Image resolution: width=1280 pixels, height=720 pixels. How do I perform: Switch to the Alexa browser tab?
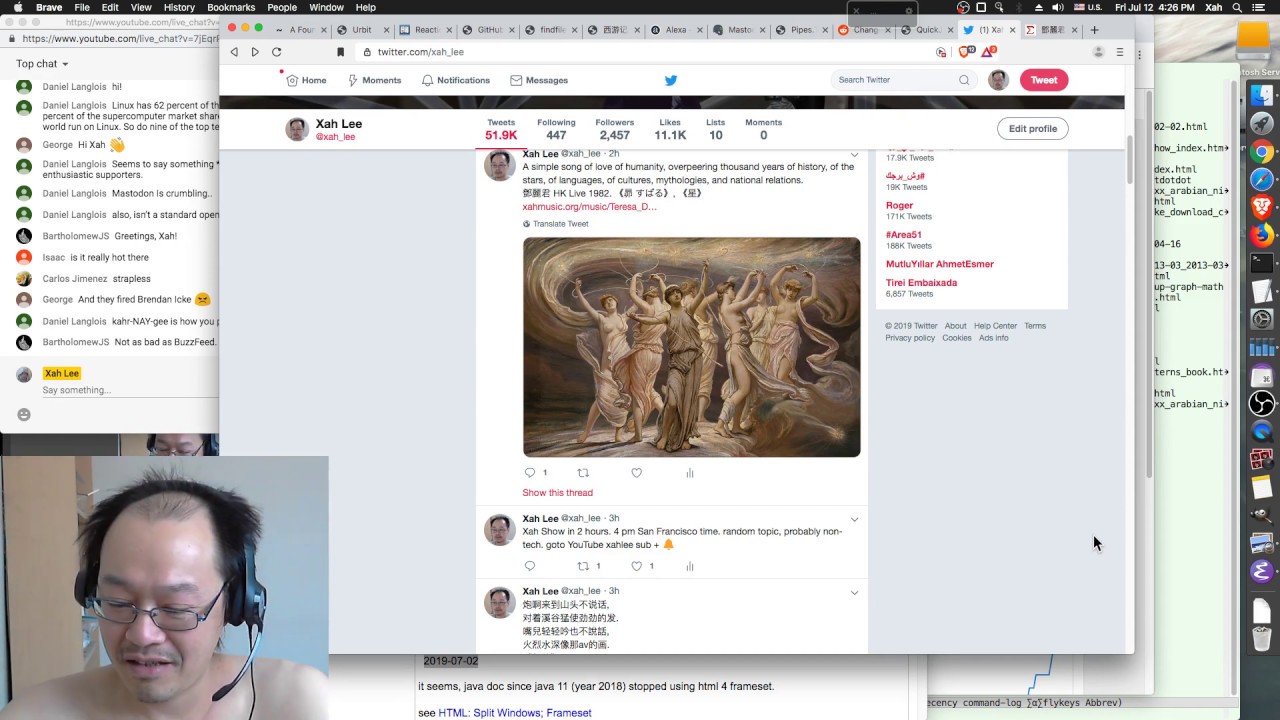(x=676, y=30)
